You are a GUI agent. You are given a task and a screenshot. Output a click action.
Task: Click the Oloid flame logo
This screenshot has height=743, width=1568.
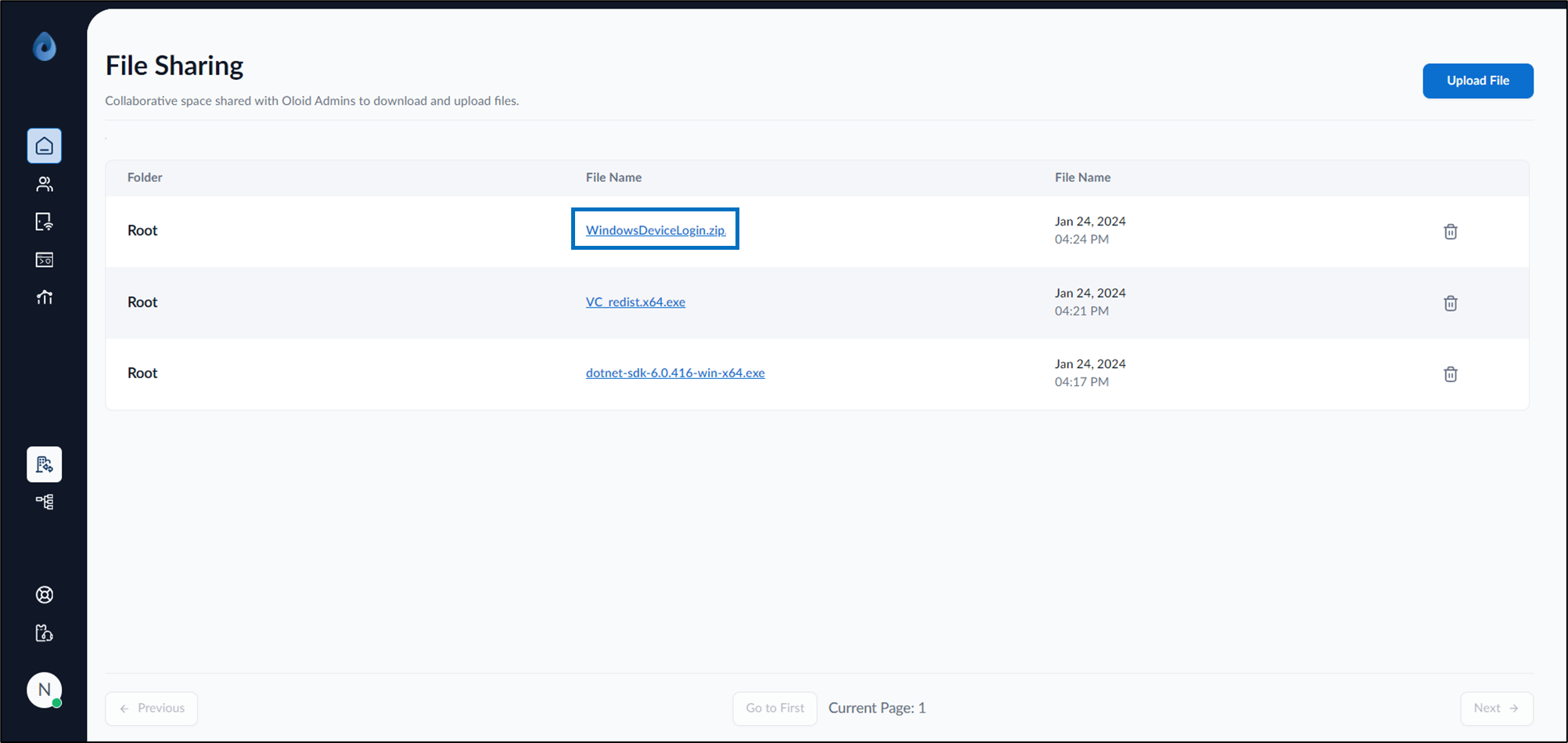click(45, 46)
